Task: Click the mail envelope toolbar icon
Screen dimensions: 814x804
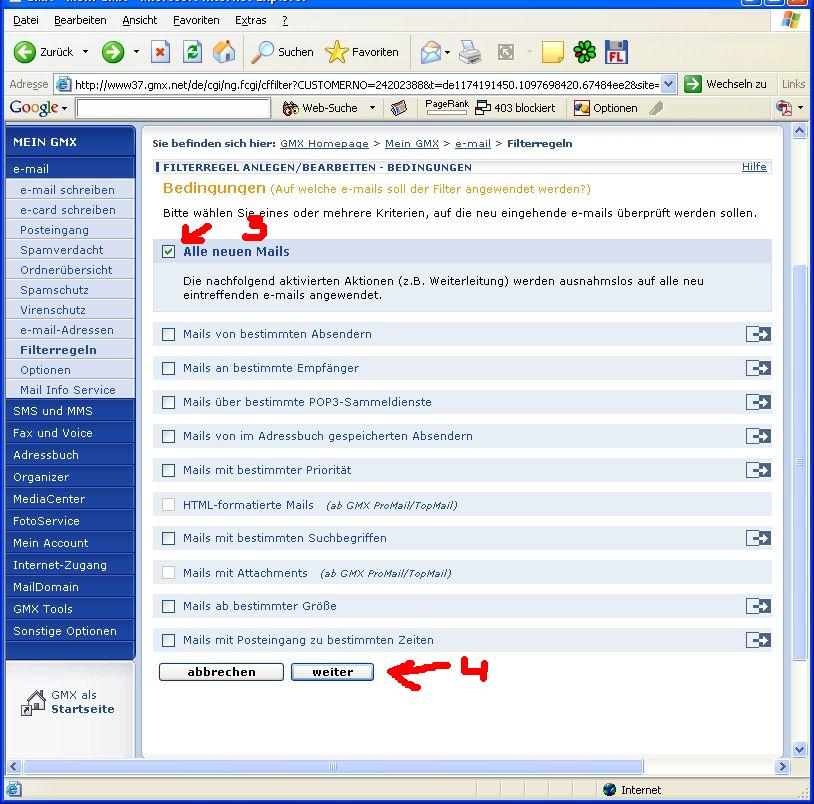Action: click(430, 52)
